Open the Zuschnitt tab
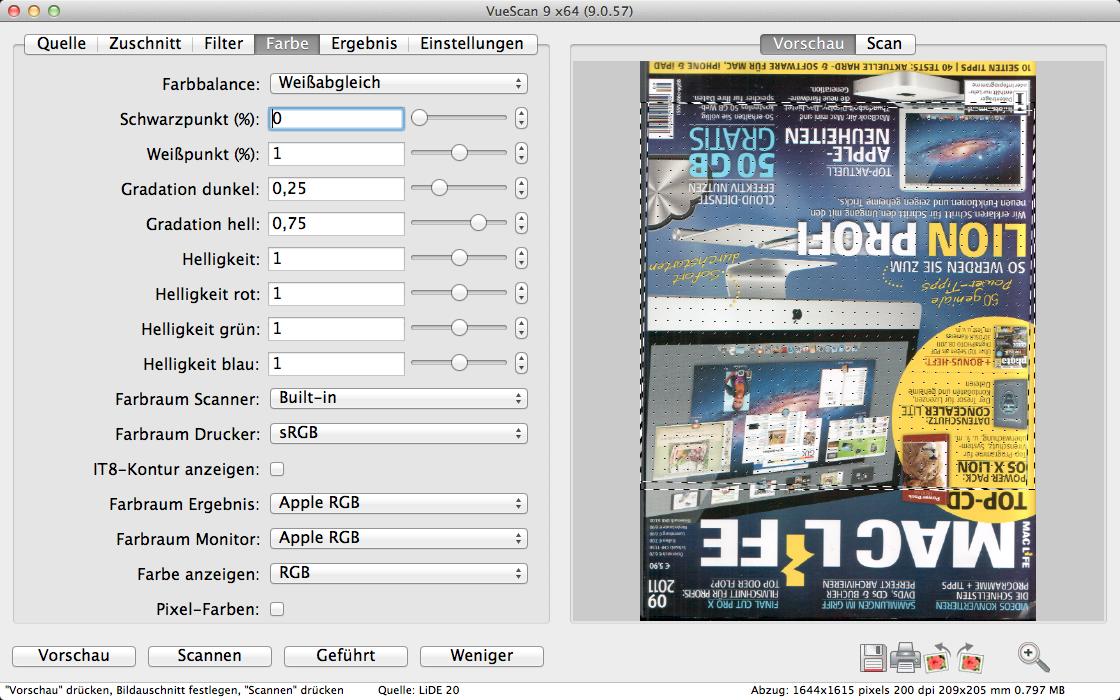 coord(145,44)
